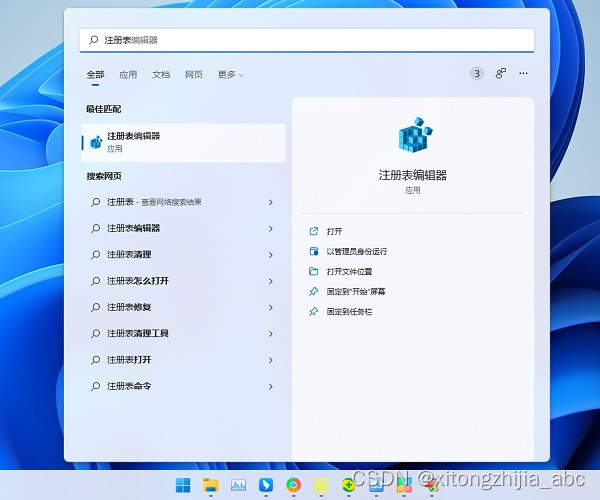The width and height of the screenshot is (600, 500).
Task: Expand the 更多 dropdown
Action: click(x=231, y=75)
